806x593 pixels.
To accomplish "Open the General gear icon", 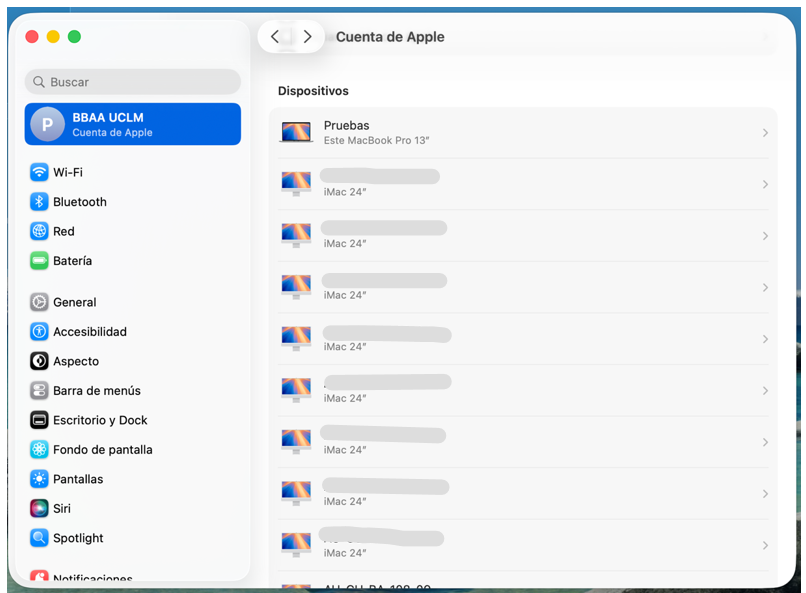I will tap(39, 302).
